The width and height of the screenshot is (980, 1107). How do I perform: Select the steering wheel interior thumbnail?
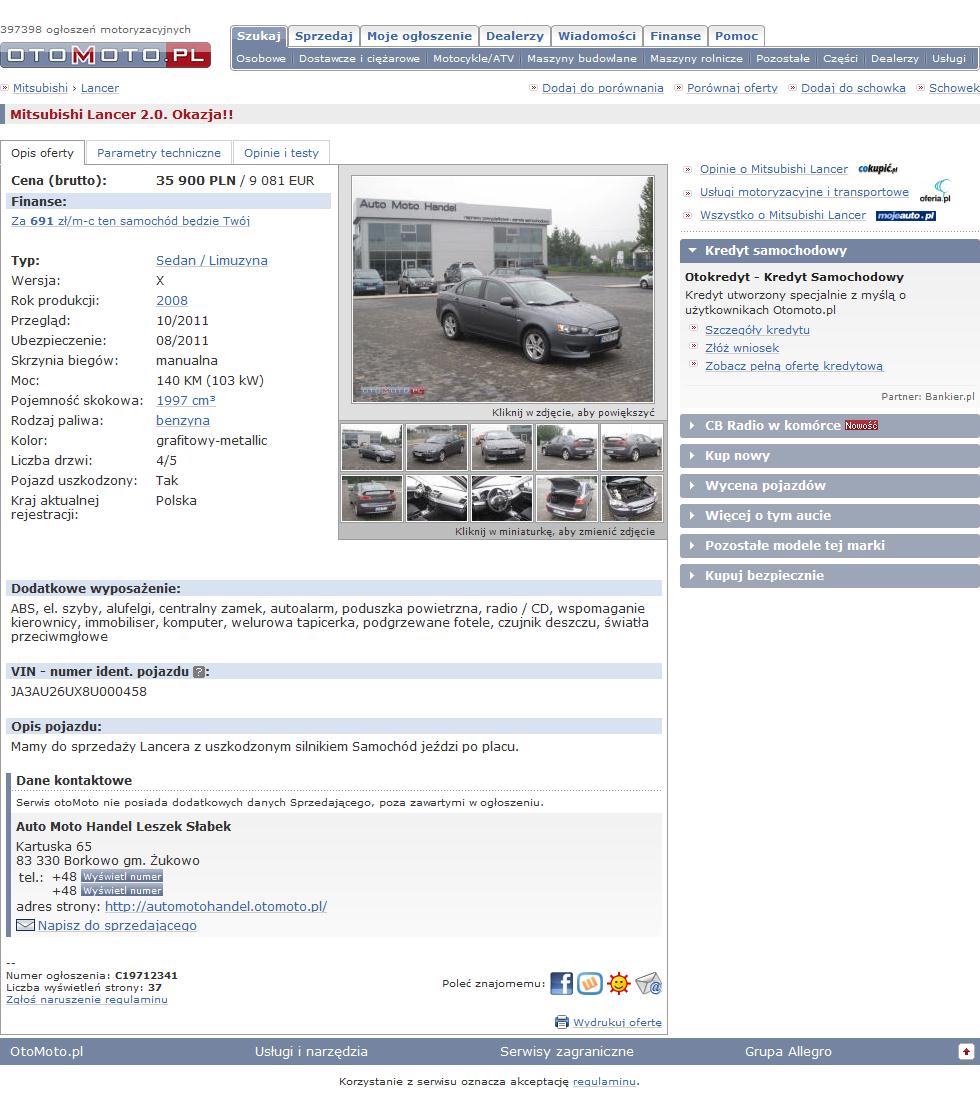(501, 498)
